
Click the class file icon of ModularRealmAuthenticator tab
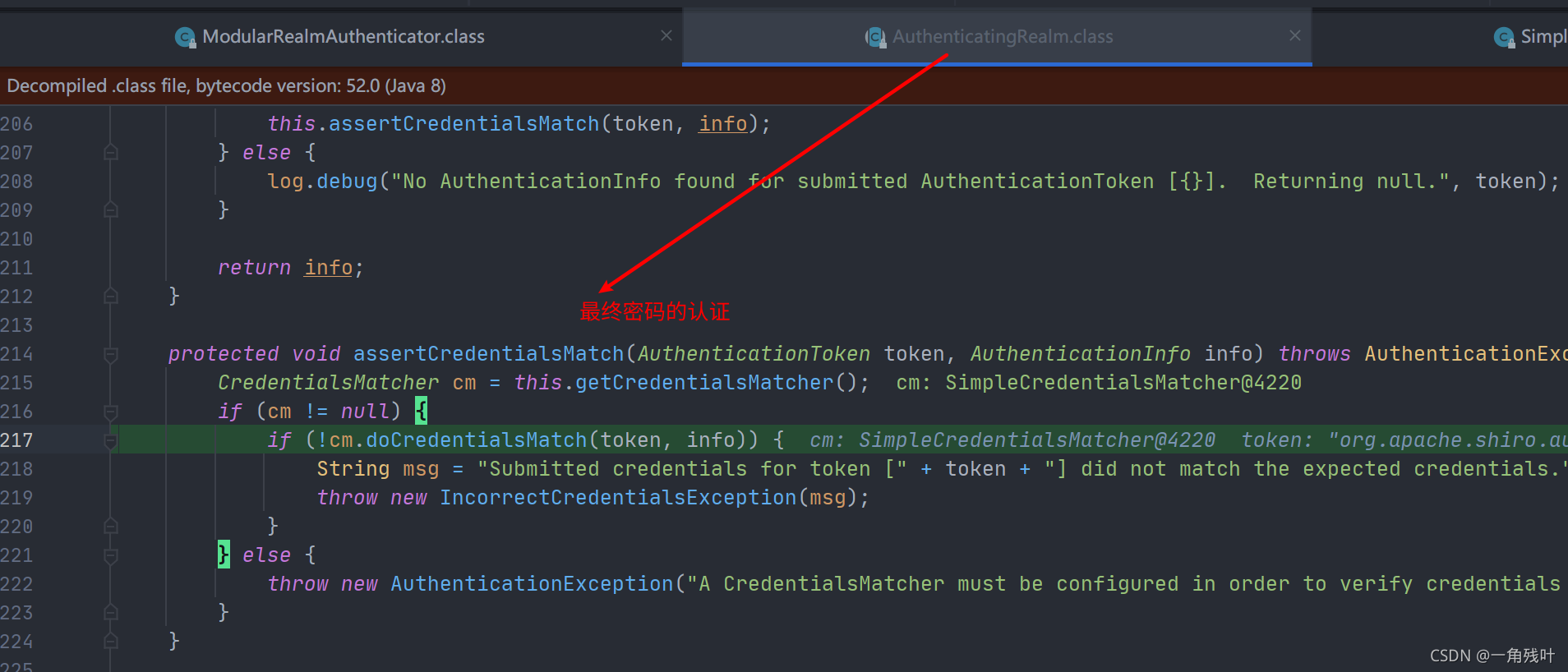pos(186,37)
